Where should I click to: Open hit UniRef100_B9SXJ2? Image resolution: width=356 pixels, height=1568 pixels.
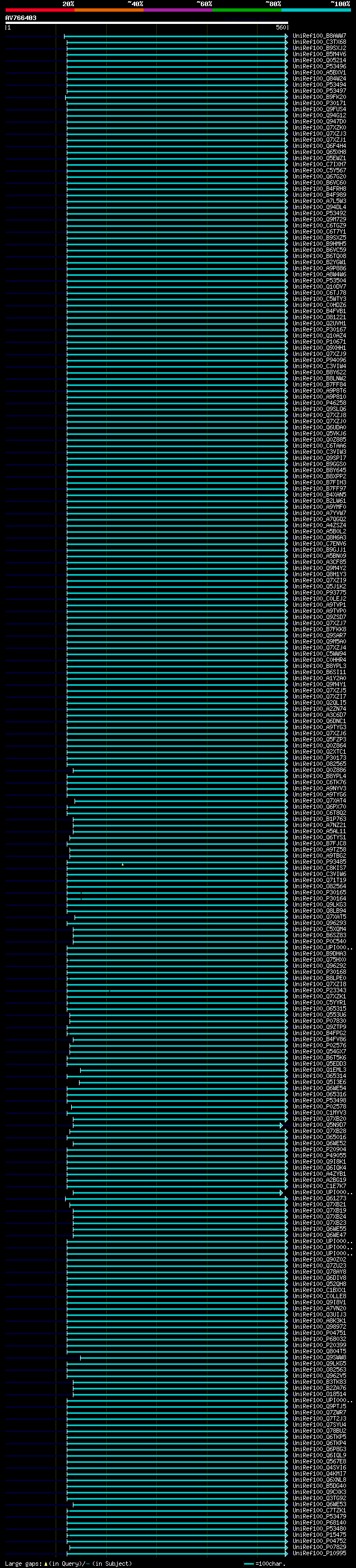point(319,48)
